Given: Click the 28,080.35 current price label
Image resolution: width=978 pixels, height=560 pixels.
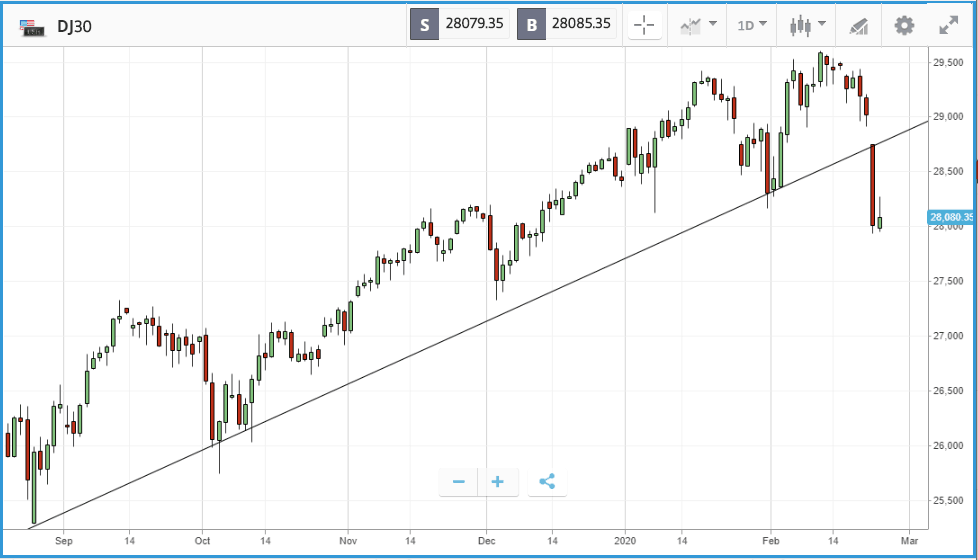Looking at the screenshot, I should coord(951,217).
